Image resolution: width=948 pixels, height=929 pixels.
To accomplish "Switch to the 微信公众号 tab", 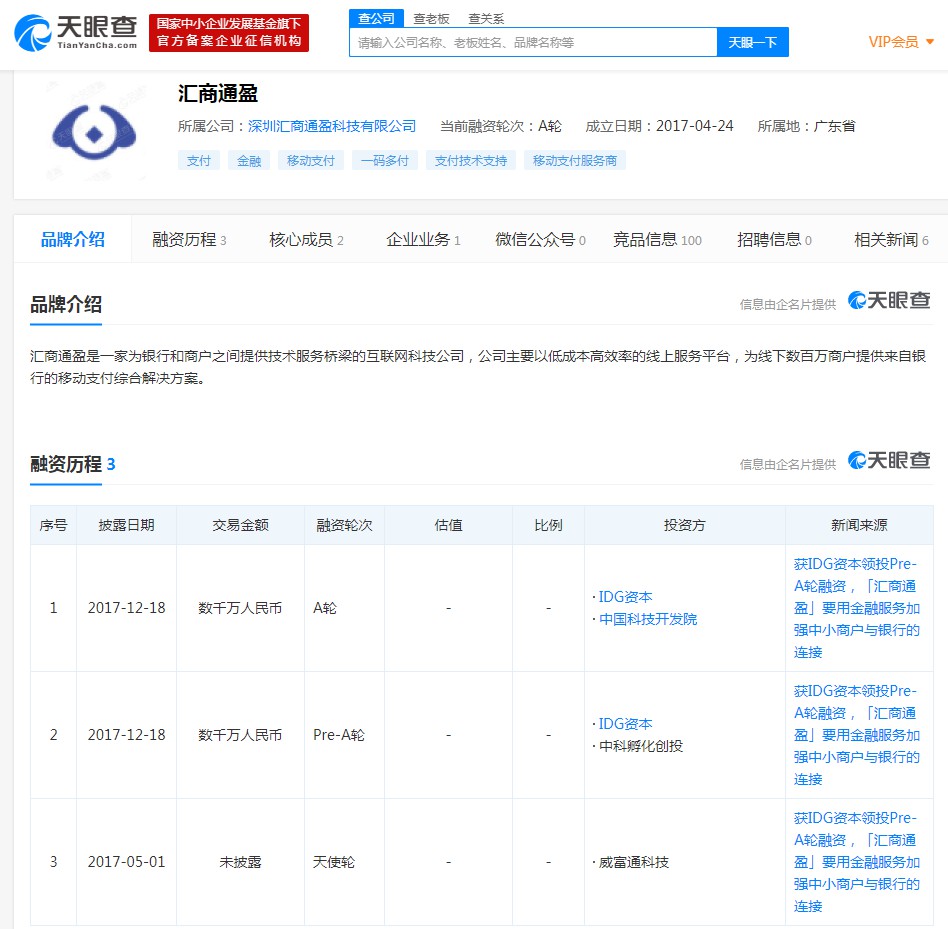I will pyautogui.click(x=540, y=240).
